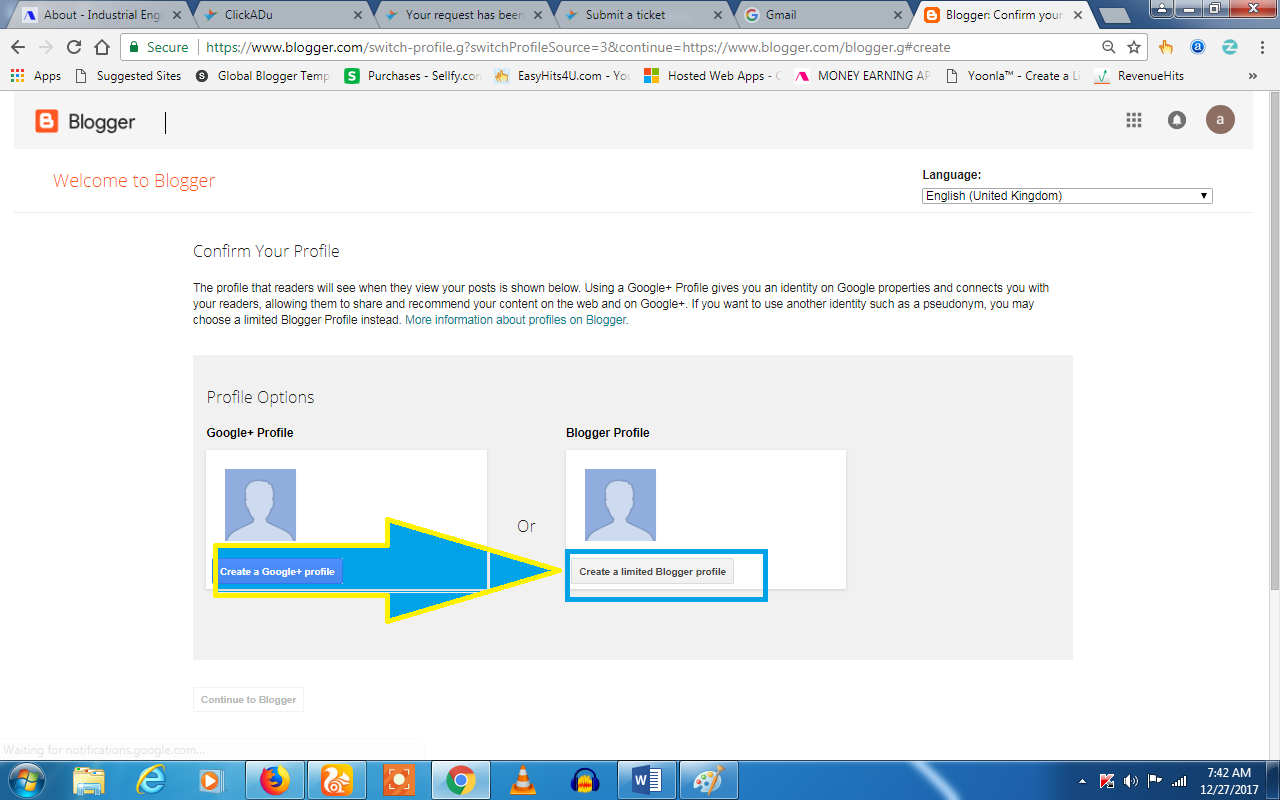Click the Chrome taskbar icon
The width and height of the screenshot is (1280, 800).
[x=460, y=780]
